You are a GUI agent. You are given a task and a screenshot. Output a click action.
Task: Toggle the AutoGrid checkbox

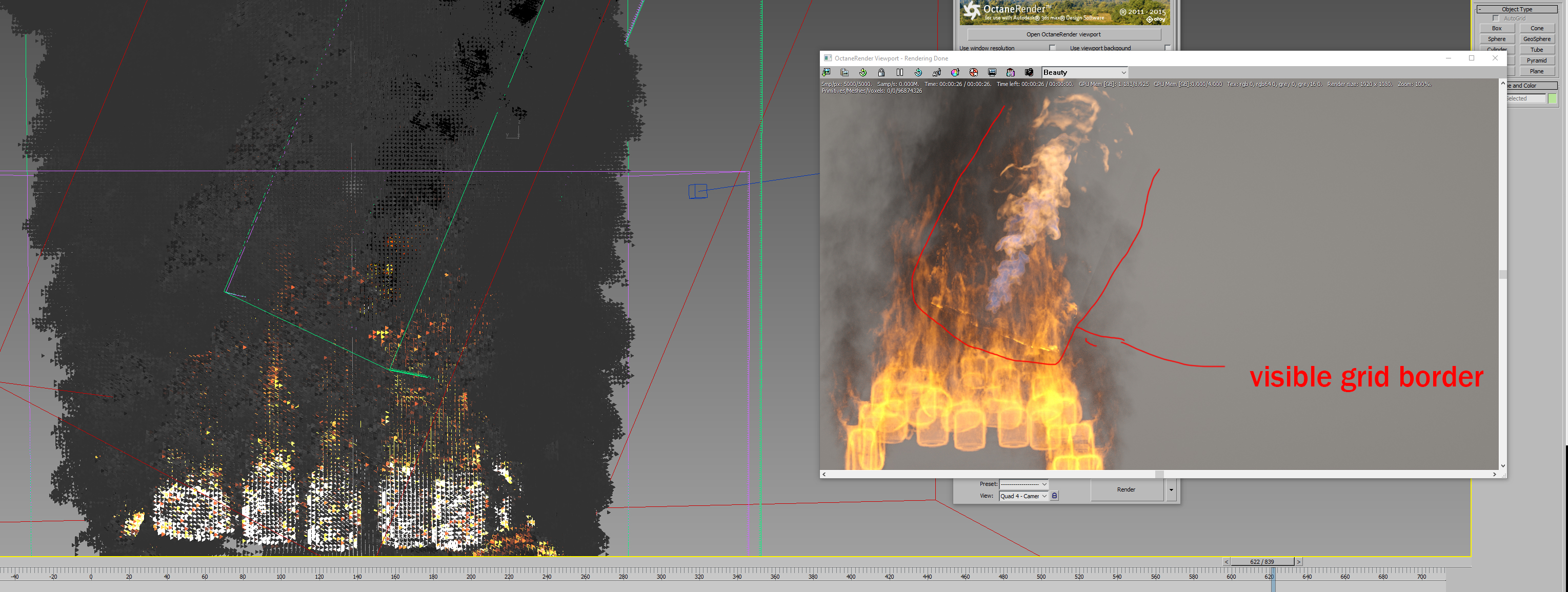pos(1496,18)
